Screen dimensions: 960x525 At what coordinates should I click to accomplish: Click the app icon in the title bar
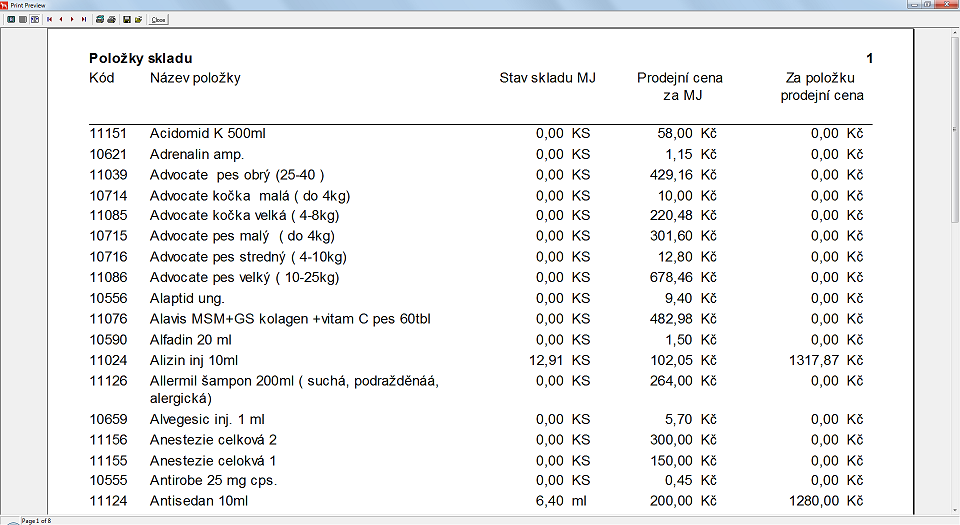tap(4, 5)
